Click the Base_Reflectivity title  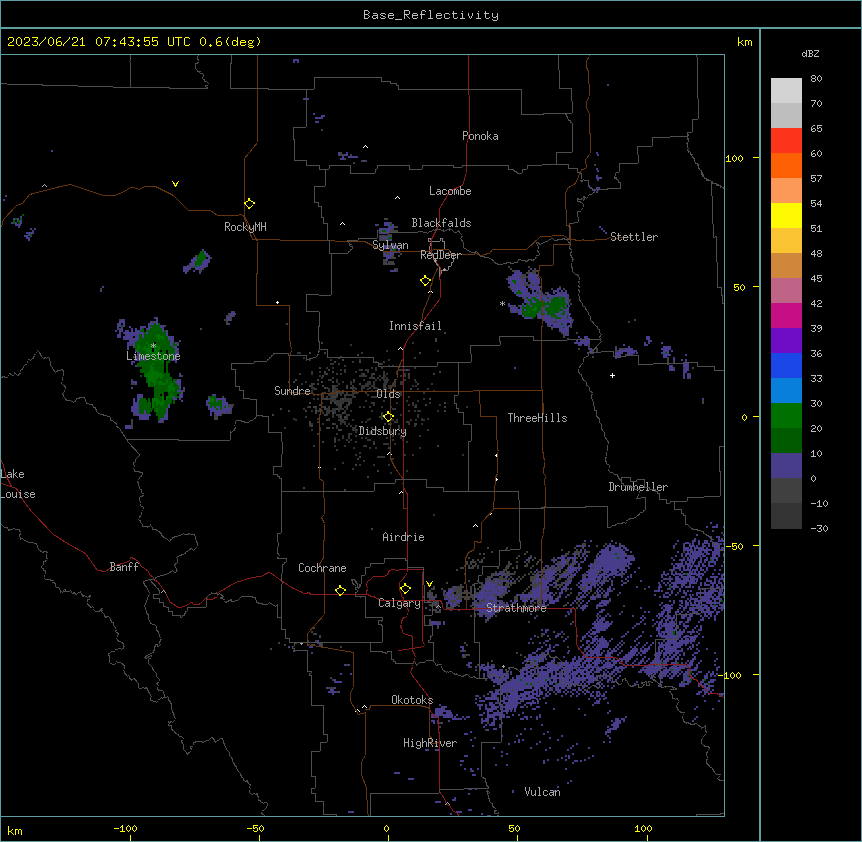coord(431,15)
